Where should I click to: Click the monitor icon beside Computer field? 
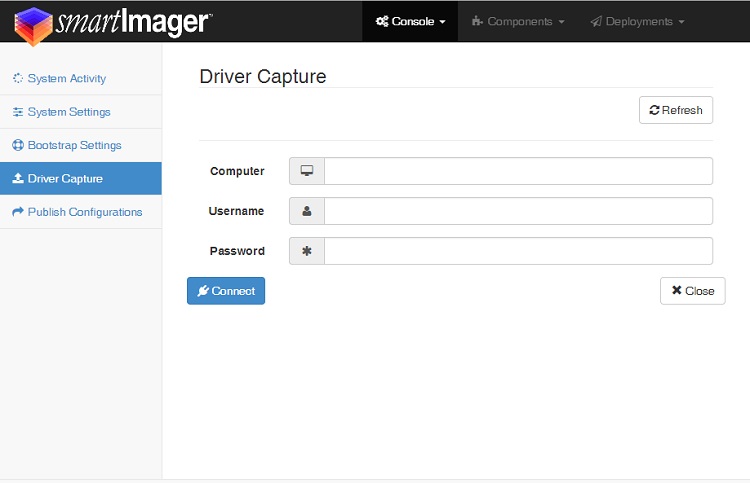pyautogui.click(x=307, y=171)
